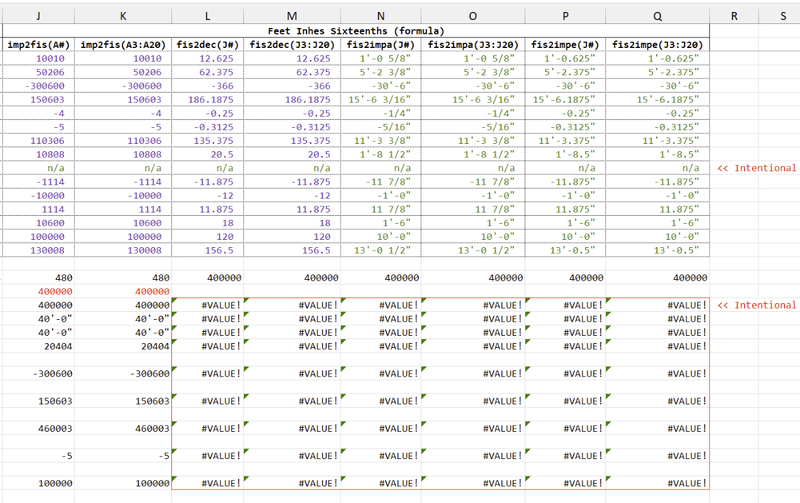This screenshot has height=503, width=800.
Task: Click the '<< Intentional' note beside the n/a row
Action: click(x=757, y=169)
